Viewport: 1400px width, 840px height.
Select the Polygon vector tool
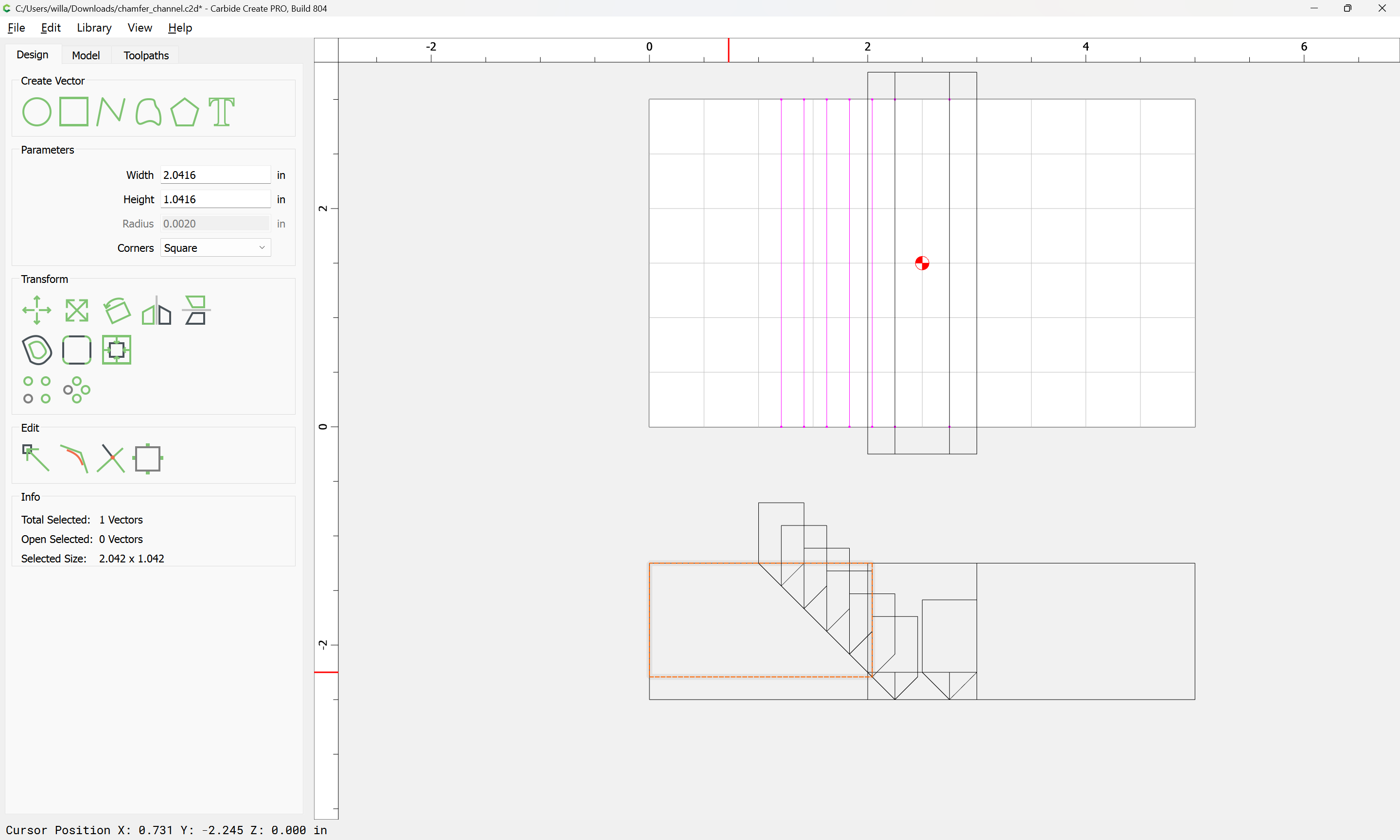(x=184, y=111)
